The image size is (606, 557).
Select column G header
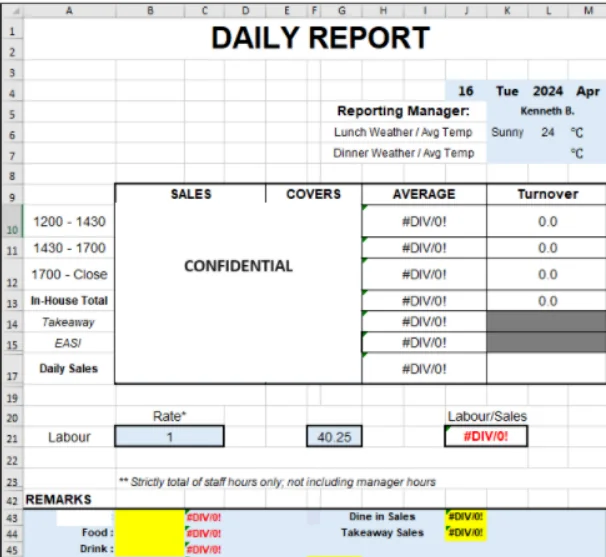click(342, 11)
